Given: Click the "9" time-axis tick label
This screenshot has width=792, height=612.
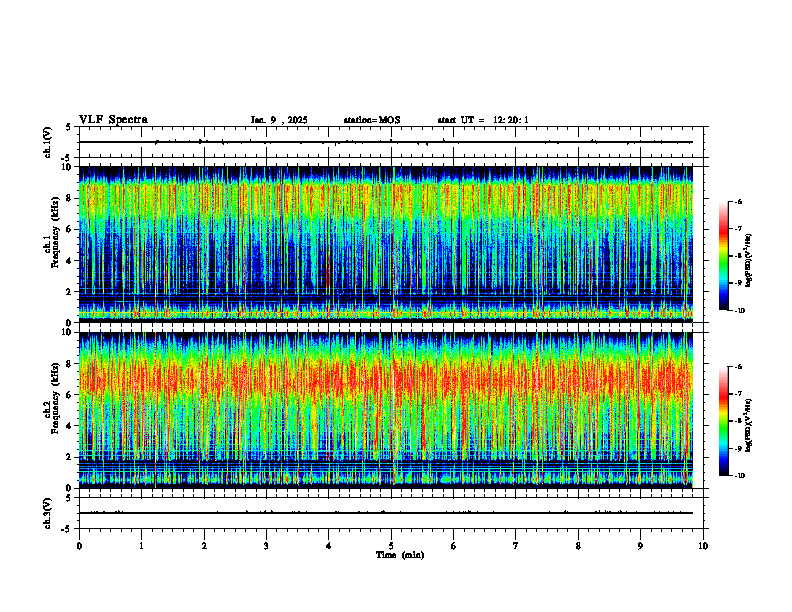Looking at the screenshot, I should tap(641, 546).
